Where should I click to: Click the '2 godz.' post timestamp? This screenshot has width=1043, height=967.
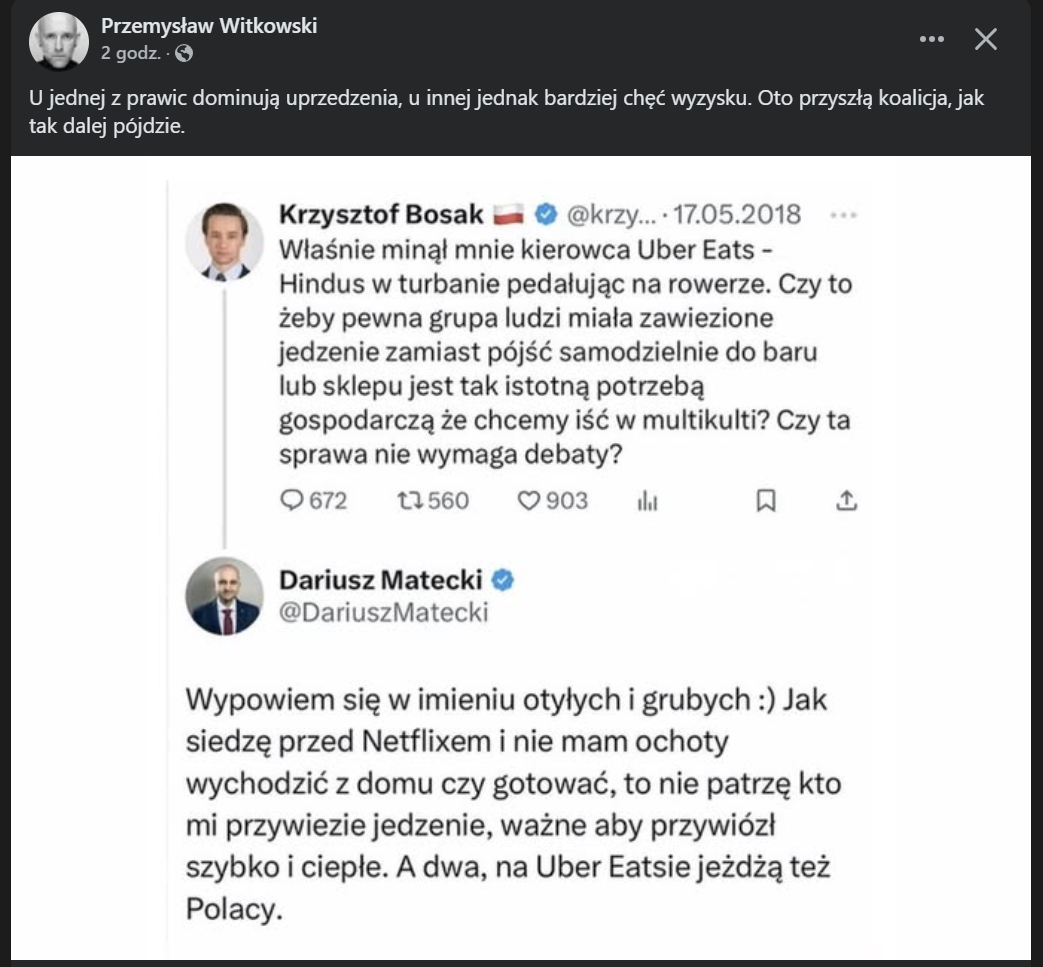coord(130,54)
